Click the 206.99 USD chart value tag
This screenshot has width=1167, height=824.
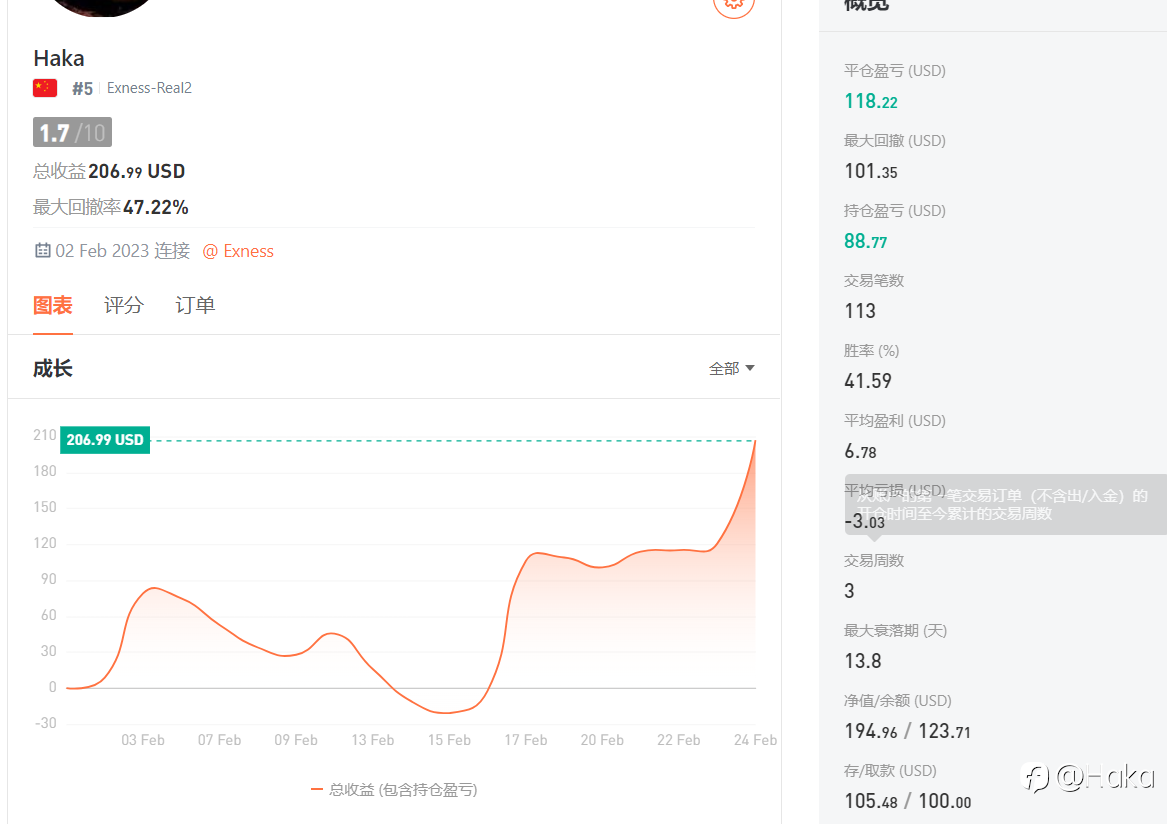105,440
